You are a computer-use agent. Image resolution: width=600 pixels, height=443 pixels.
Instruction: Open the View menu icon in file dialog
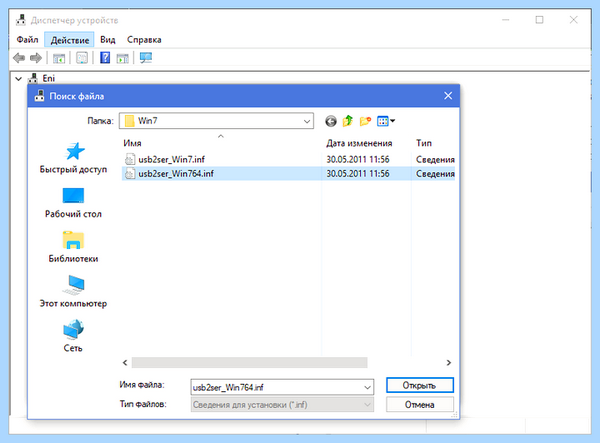(386, 121)
